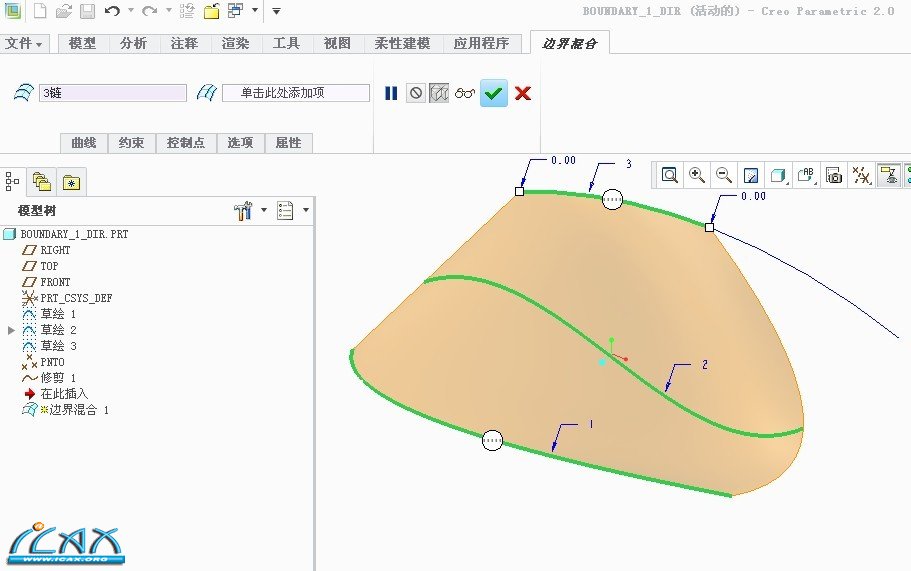Click the Save icon in quick access toolbar
The width and height of the screenshot is (911, 571).
point(87,10)
